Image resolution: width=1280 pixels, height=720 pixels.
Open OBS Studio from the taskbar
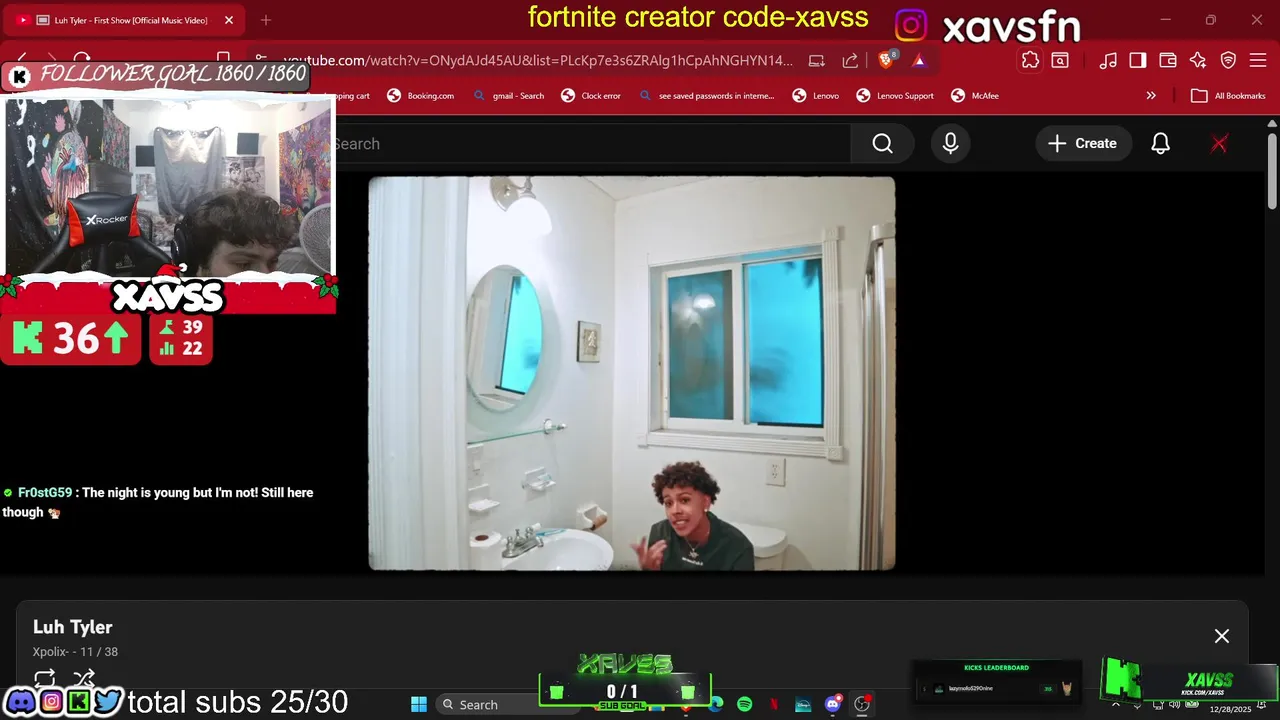point(862,704)
